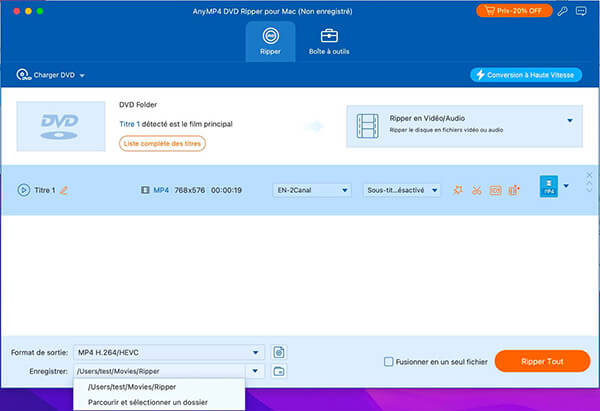The width and height of the screenshot is (600, 411).
Task: Expand the format arrow beside the MP4 icon
Action: 566,186
